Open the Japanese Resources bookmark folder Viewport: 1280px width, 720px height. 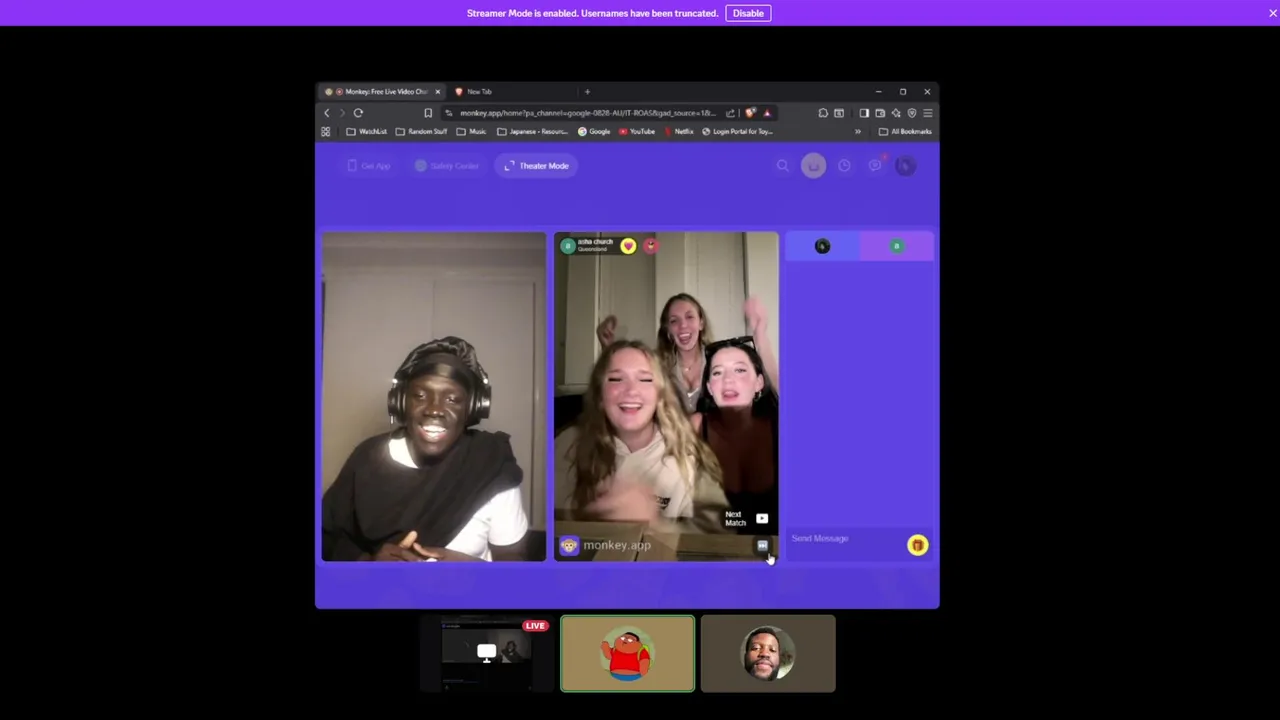(x=532, y=132)
